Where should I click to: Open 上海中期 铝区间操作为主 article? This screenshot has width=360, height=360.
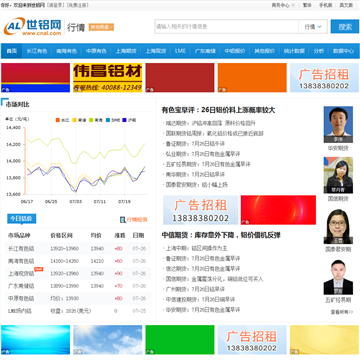(197, 248)
